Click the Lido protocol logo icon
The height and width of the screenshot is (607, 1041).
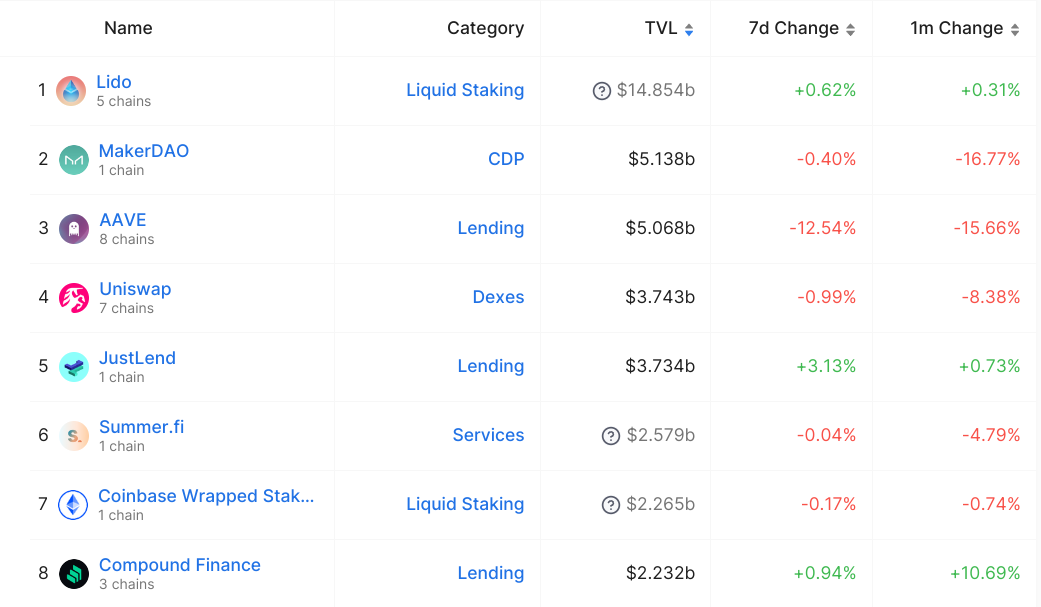tap(71, 91)
